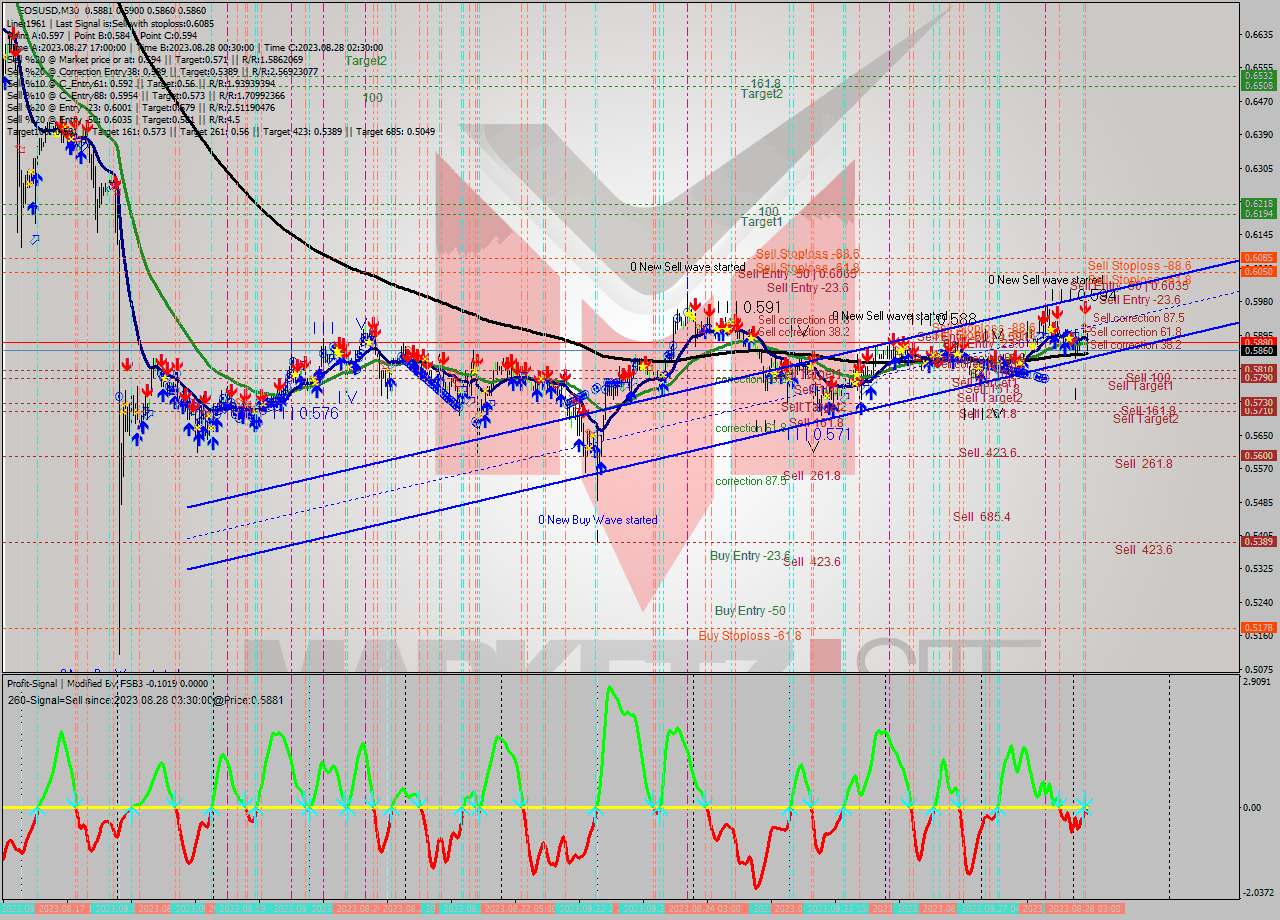Image resolution: width=1280 pixels, height=920 pixels.
Task: Click the 0.6305 price scale value
Action: pos(1257,169)
